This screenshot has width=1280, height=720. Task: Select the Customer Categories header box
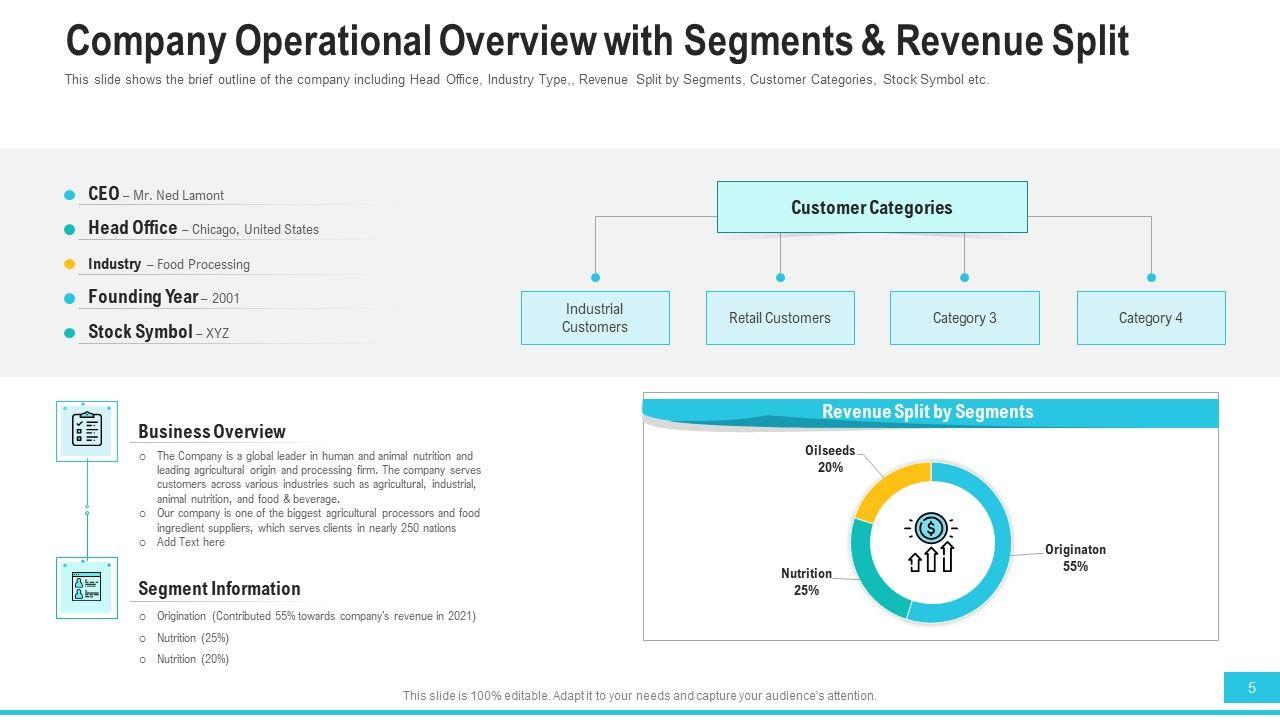pos(872,207)
